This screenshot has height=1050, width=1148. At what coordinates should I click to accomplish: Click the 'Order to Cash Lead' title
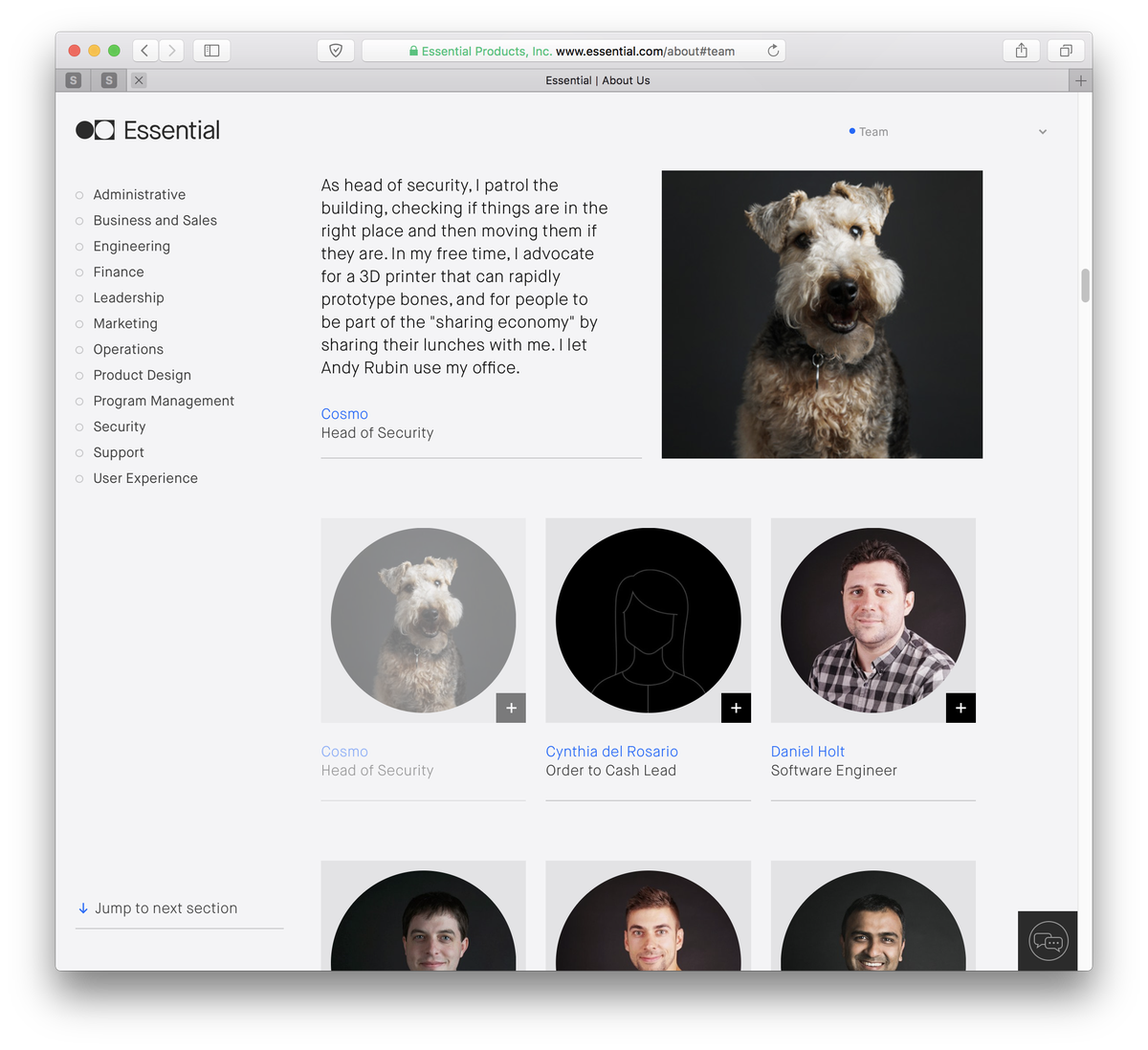click(611, 771)
